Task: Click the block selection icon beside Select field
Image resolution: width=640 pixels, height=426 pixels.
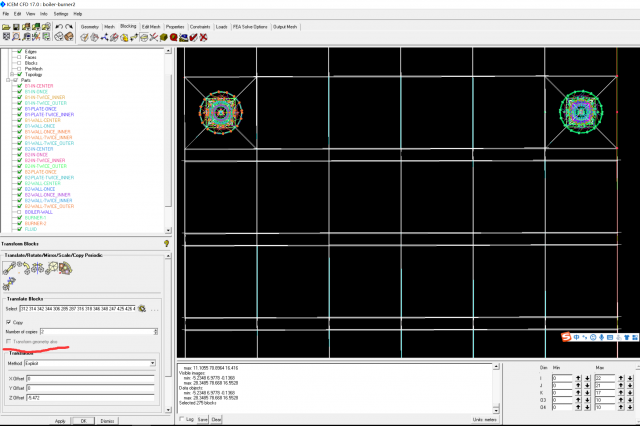Action: click(x=143, y=308)
